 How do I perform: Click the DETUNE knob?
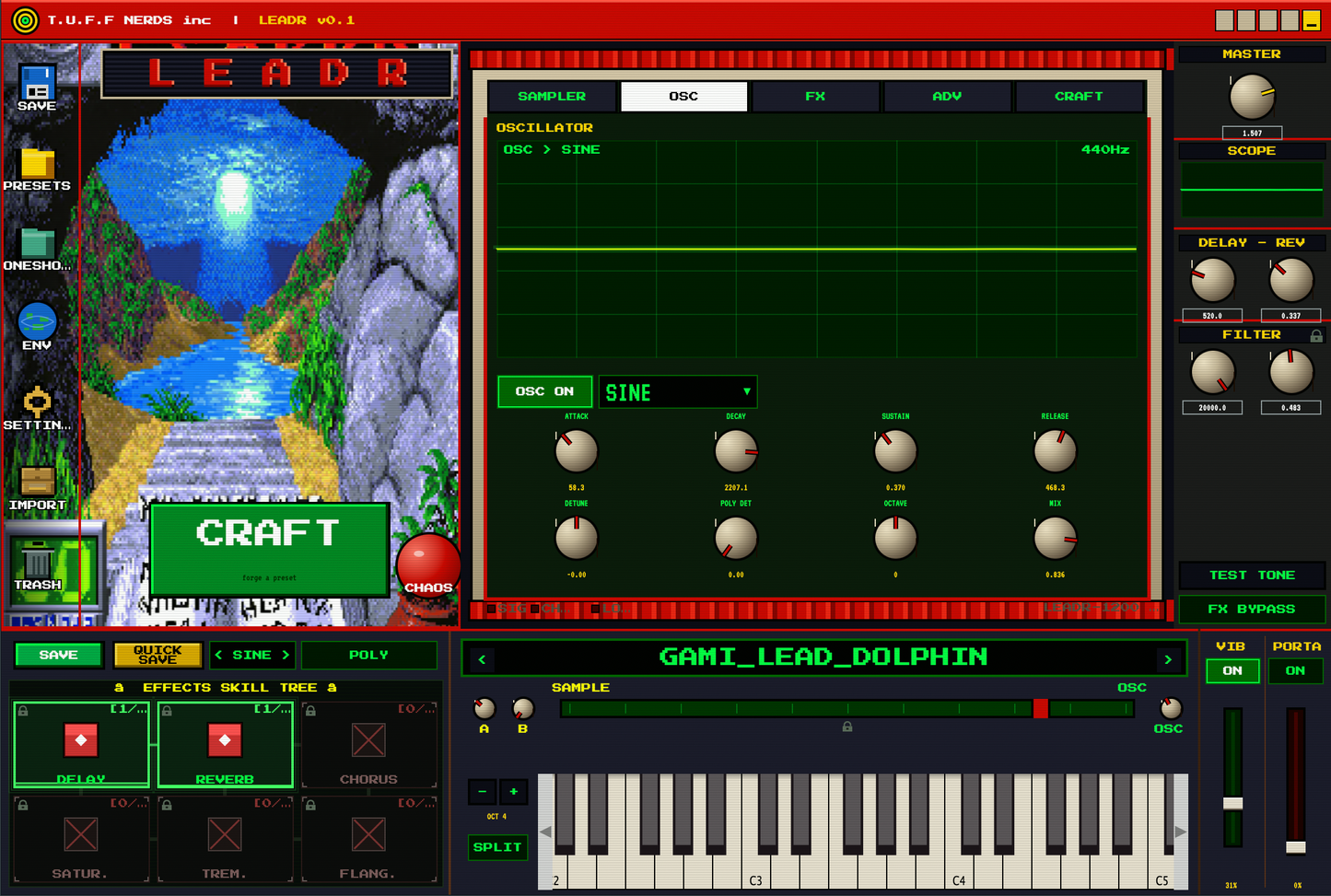click(577, 538)
